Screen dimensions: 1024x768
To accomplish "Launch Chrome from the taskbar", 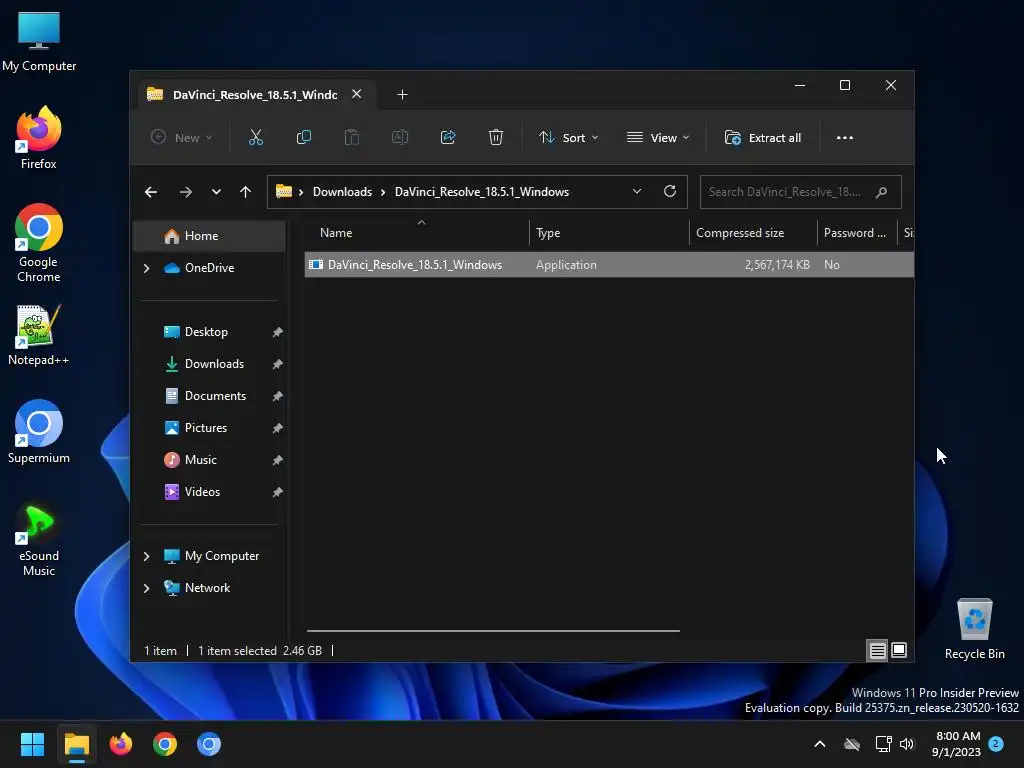I will coord(165,744).
